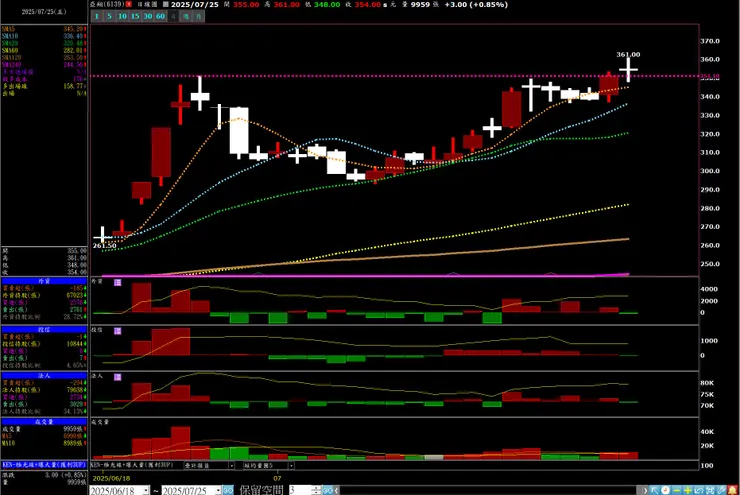Click the red icon beside stock code 6139

(x=129, y=4)
